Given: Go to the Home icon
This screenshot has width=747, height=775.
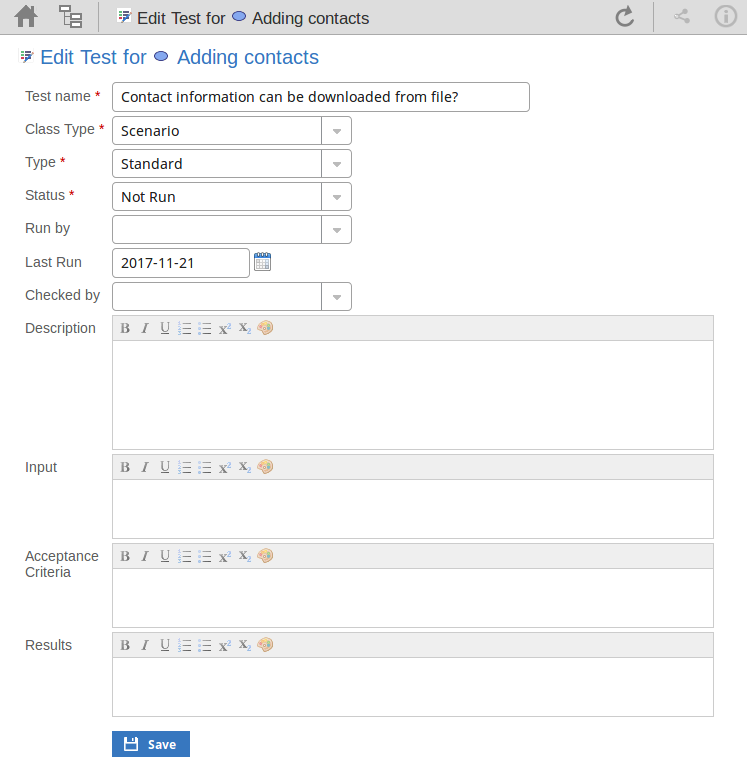Looking at the screenshot, I should tap(26, 17).
